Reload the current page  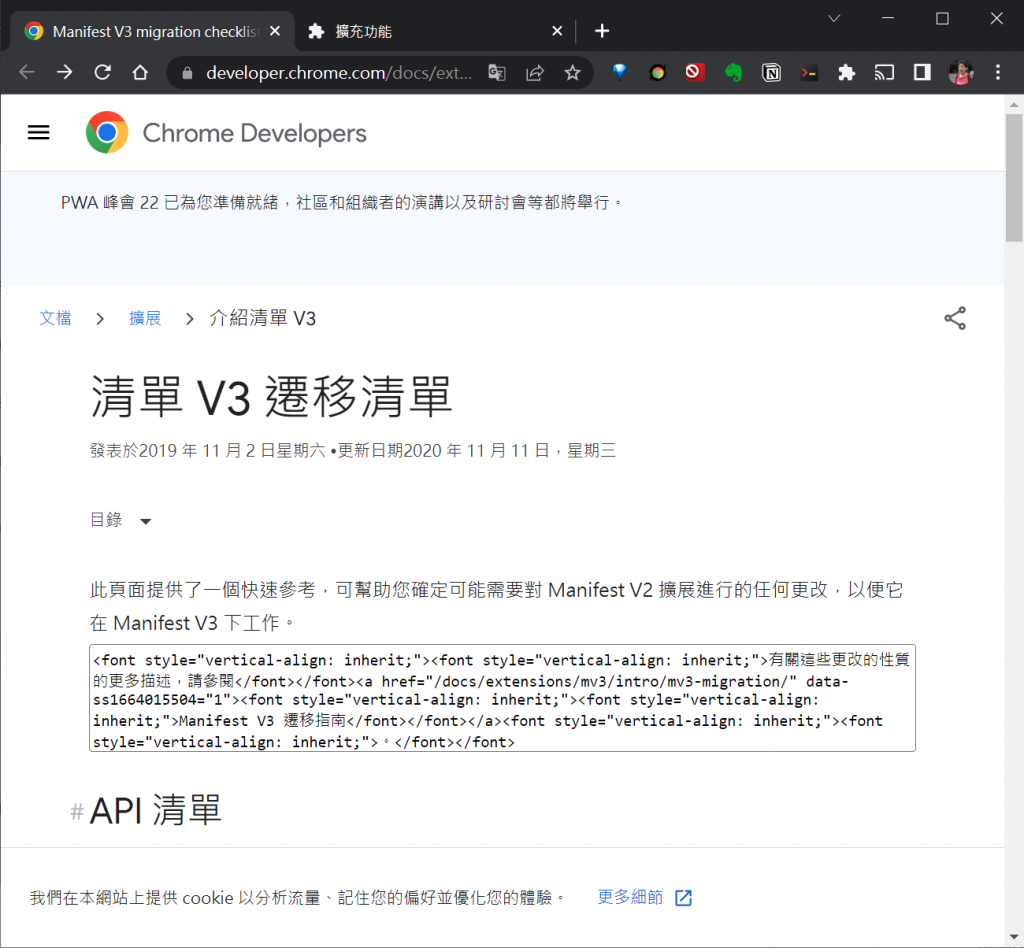click(x=103, y=72)
